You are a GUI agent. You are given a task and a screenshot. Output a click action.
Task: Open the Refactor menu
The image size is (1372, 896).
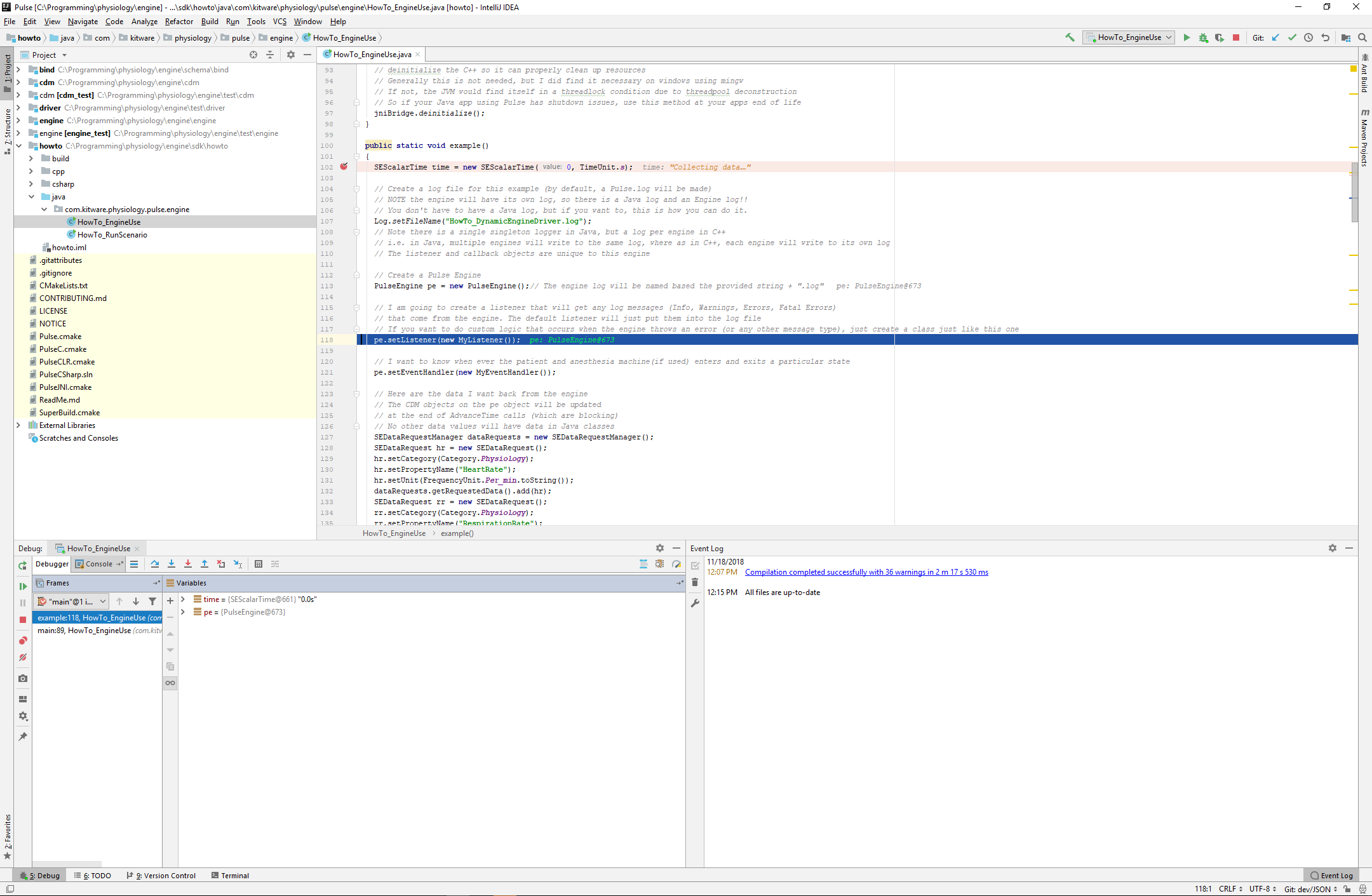click(x=178, y=22)
